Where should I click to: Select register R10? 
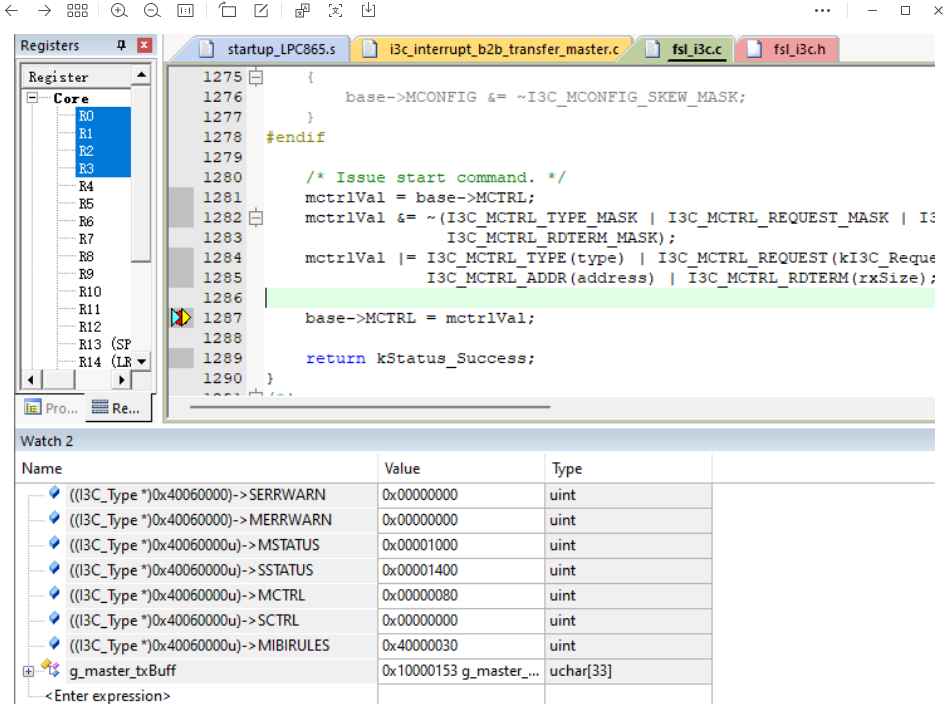coord(90,292)
